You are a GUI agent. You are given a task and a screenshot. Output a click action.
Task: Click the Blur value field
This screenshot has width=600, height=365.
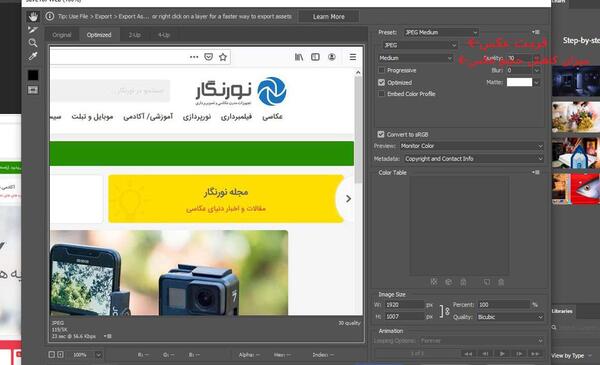(x=519, y=70)
